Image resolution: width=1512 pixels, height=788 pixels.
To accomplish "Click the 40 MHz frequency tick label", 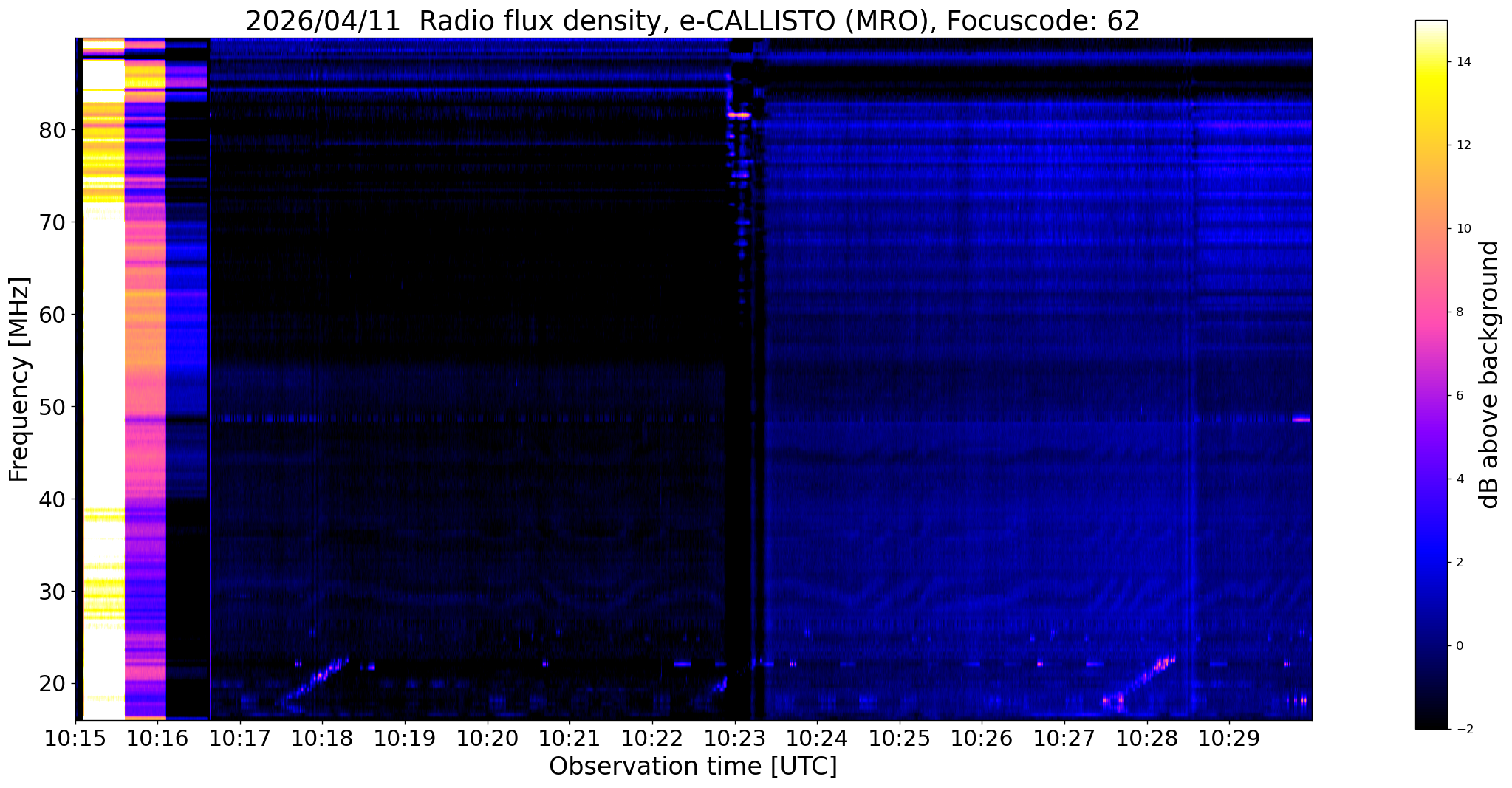I will 52,499.
